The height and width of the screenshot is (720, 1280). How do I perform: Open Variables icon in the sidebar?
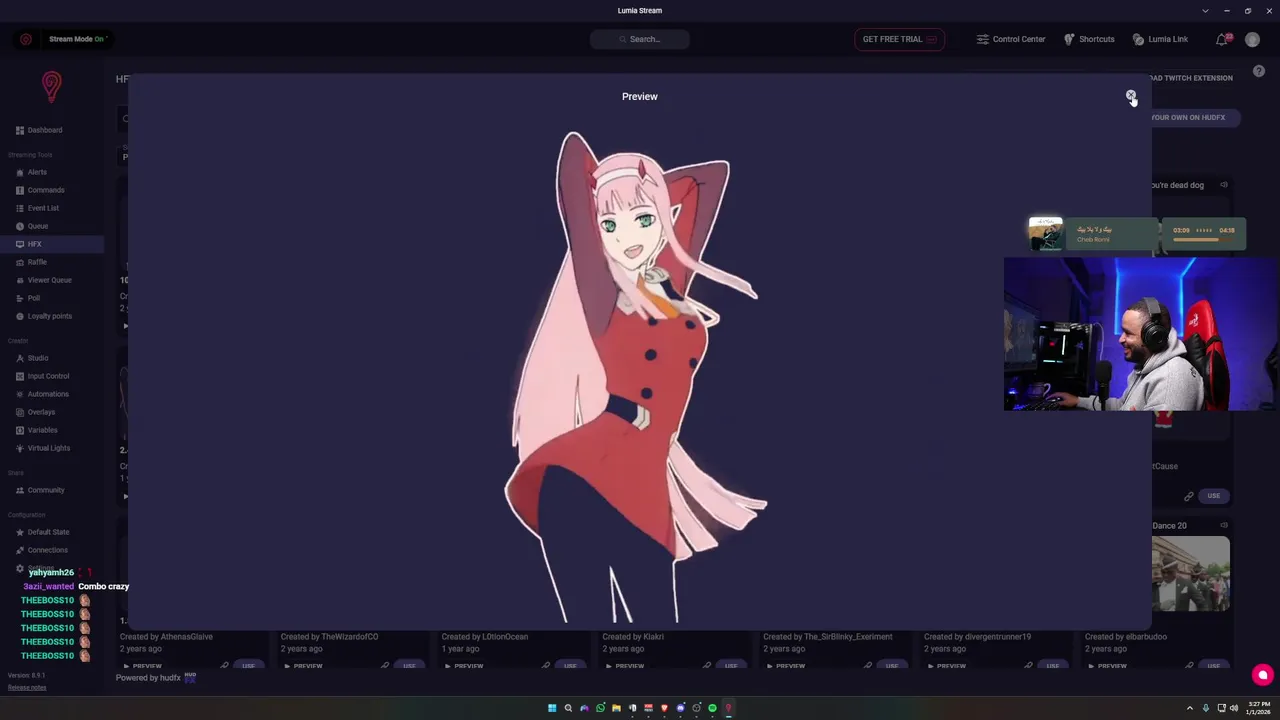(x=20, y=430)
